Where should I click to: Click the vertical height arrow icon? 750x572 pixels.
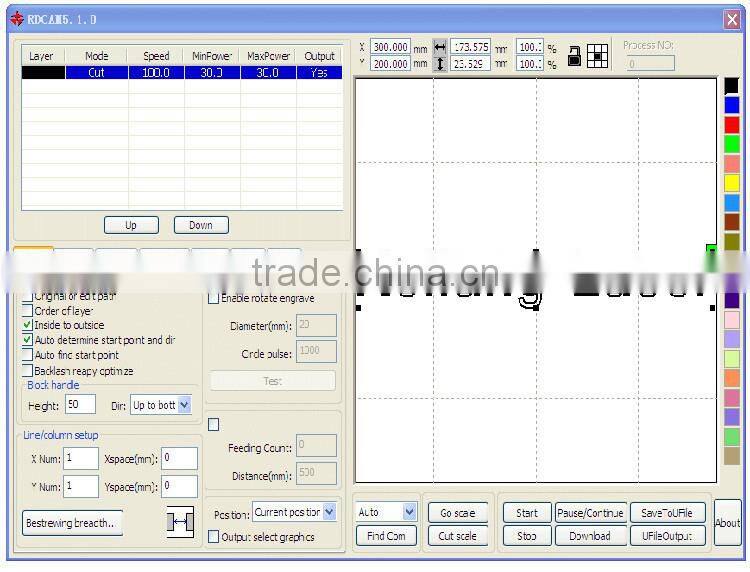440,64
